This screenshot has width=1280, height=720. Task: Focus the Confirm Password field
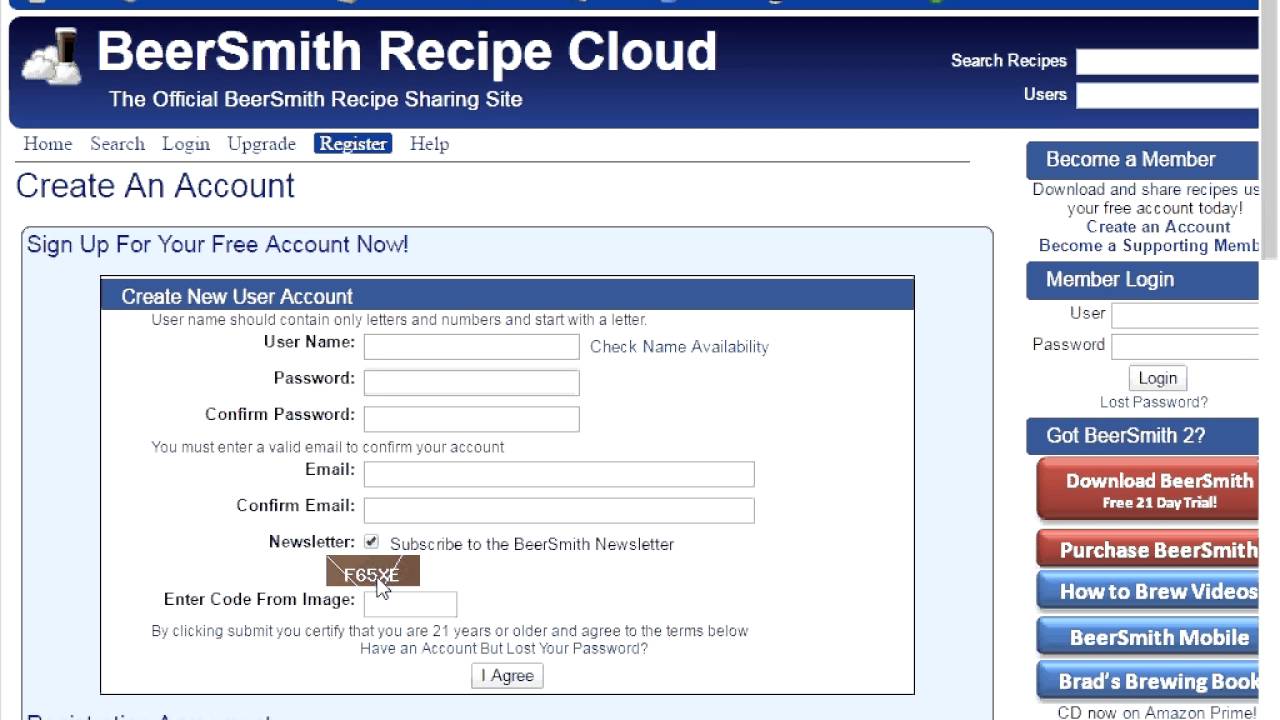pyautogui.click(x=471, y=419)
